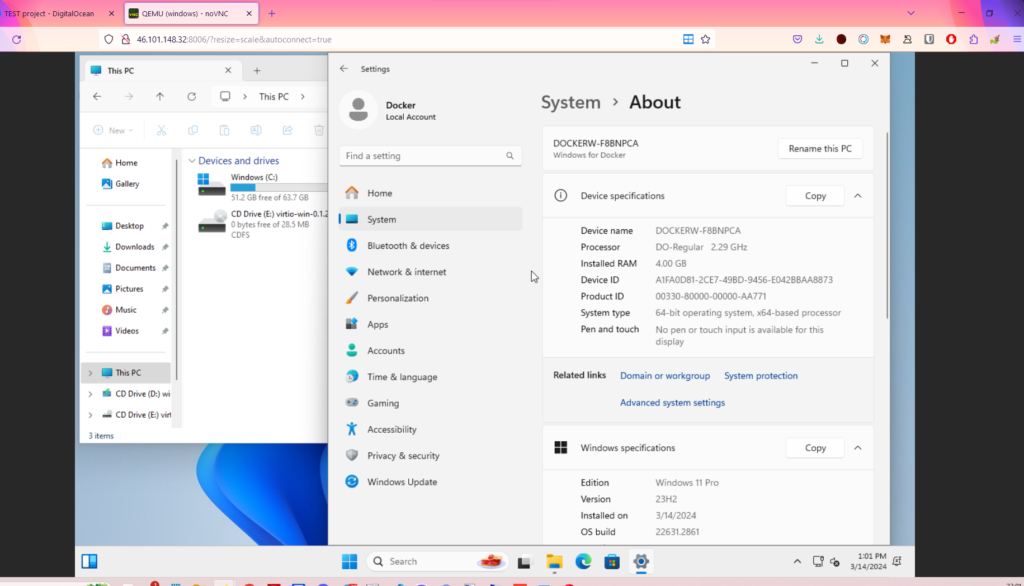Copy the Windows specifications
The width and height of the screenshot is (1024, 586).
(x=815, y=448)
